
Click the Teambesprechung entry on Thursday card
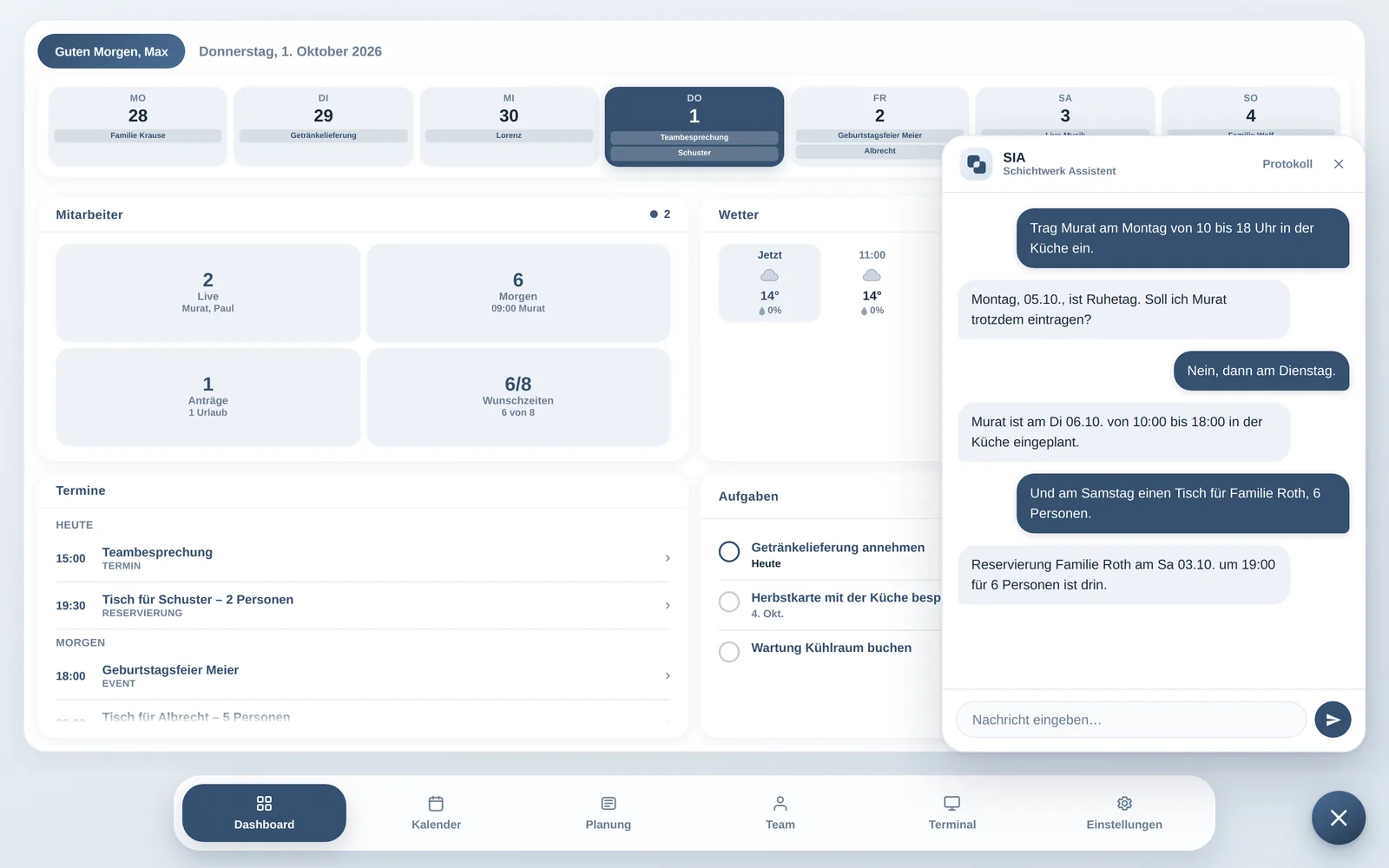tap(694, 137)
